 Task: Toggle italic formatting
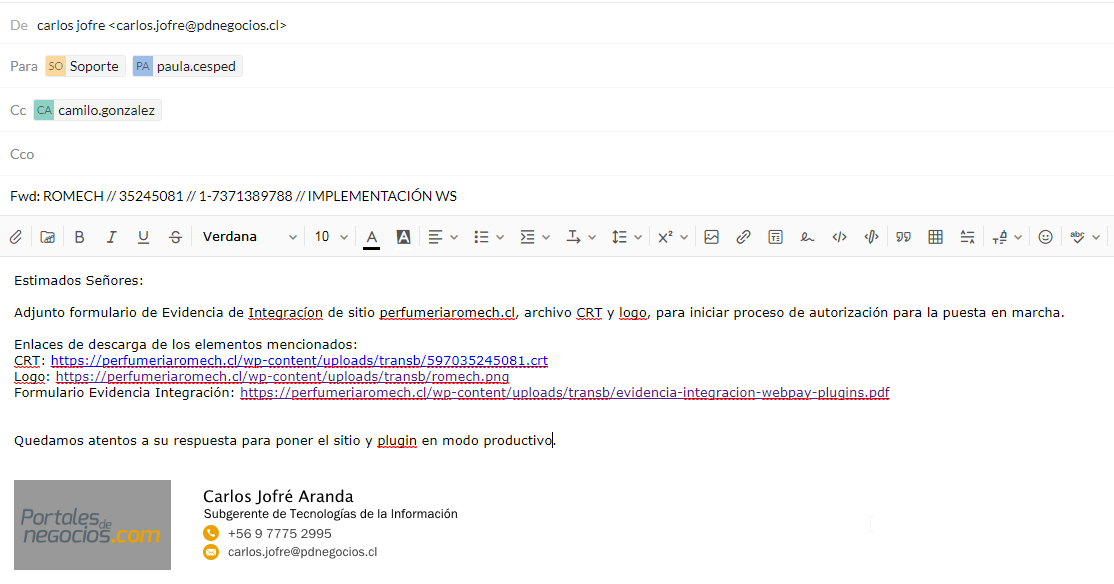pyautogui.click(x=111, y=237)
